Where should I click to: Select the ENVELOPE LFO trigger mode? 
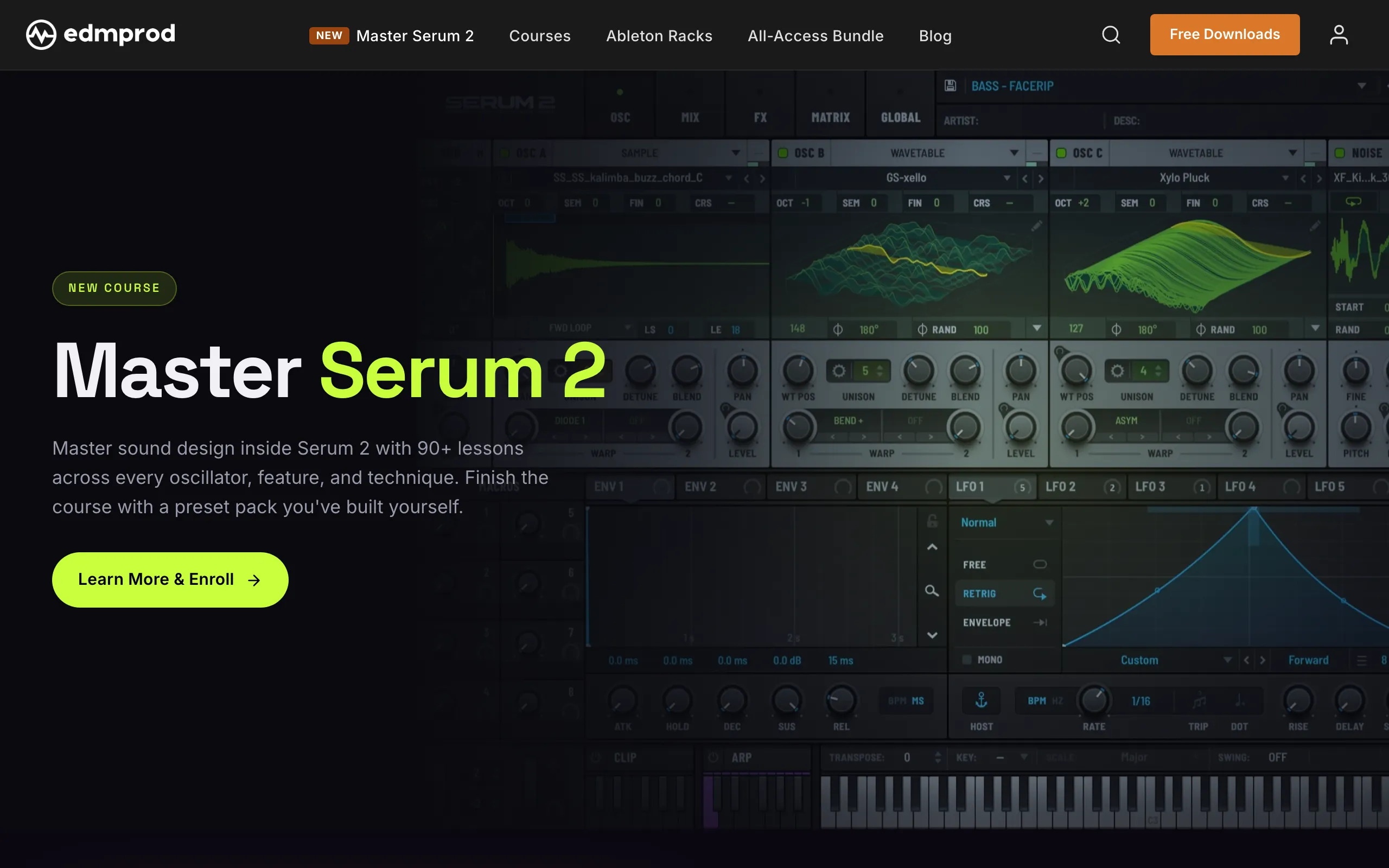pyautogui.click(x=1004, y=622)
